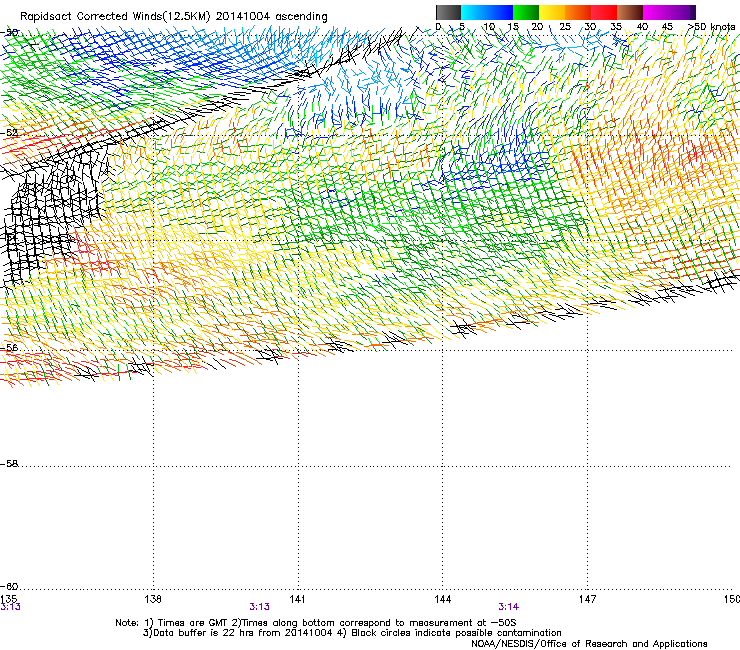Click the '-52' latitude axis label

(x=9, y=133)
